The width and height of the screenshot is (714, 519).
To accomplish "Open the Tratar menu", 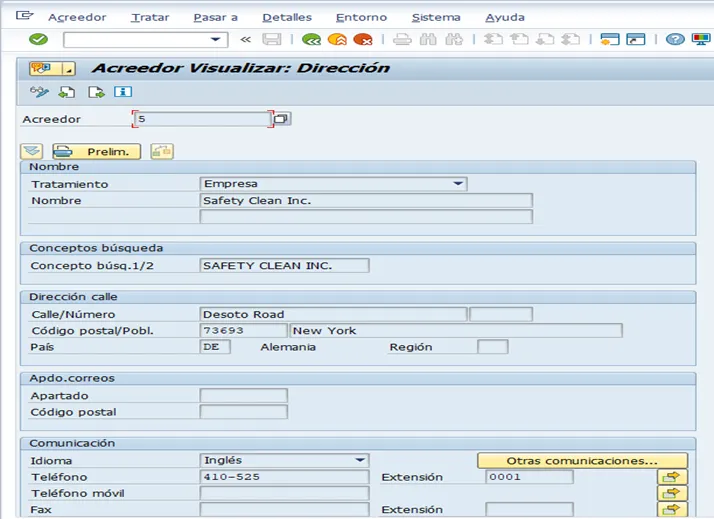I will [x=150, y=17].
